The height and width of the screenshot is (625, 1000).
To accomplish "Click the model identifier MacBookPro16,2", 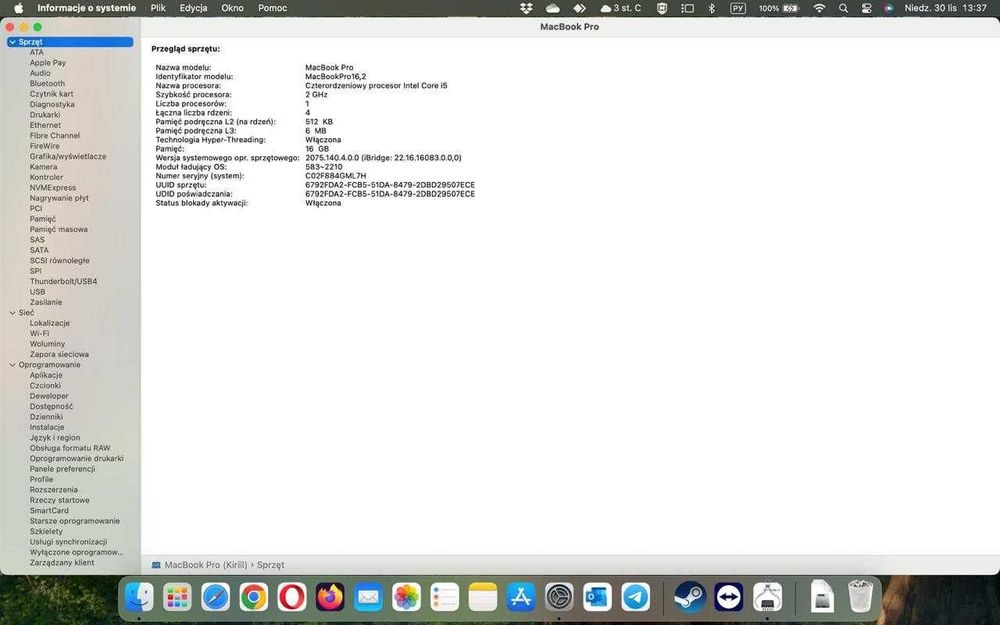I will tap(335, 77).
